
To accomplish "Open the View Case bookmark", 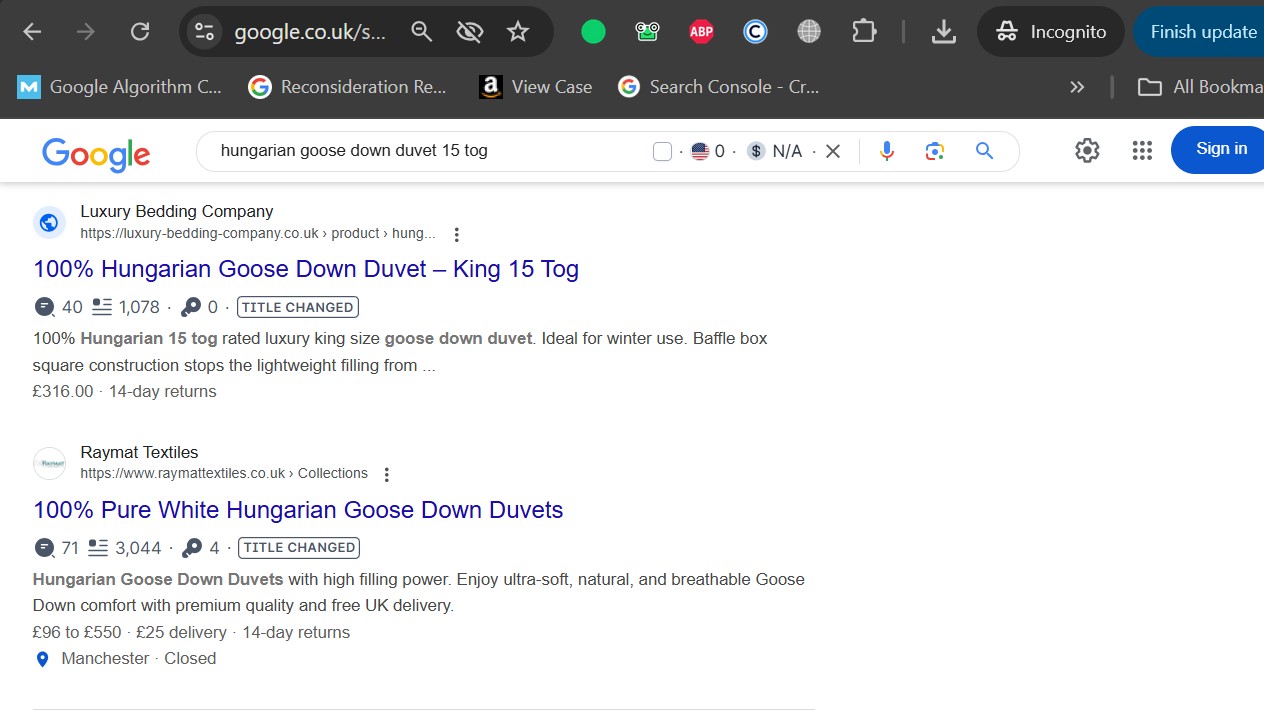I will 536,87.
